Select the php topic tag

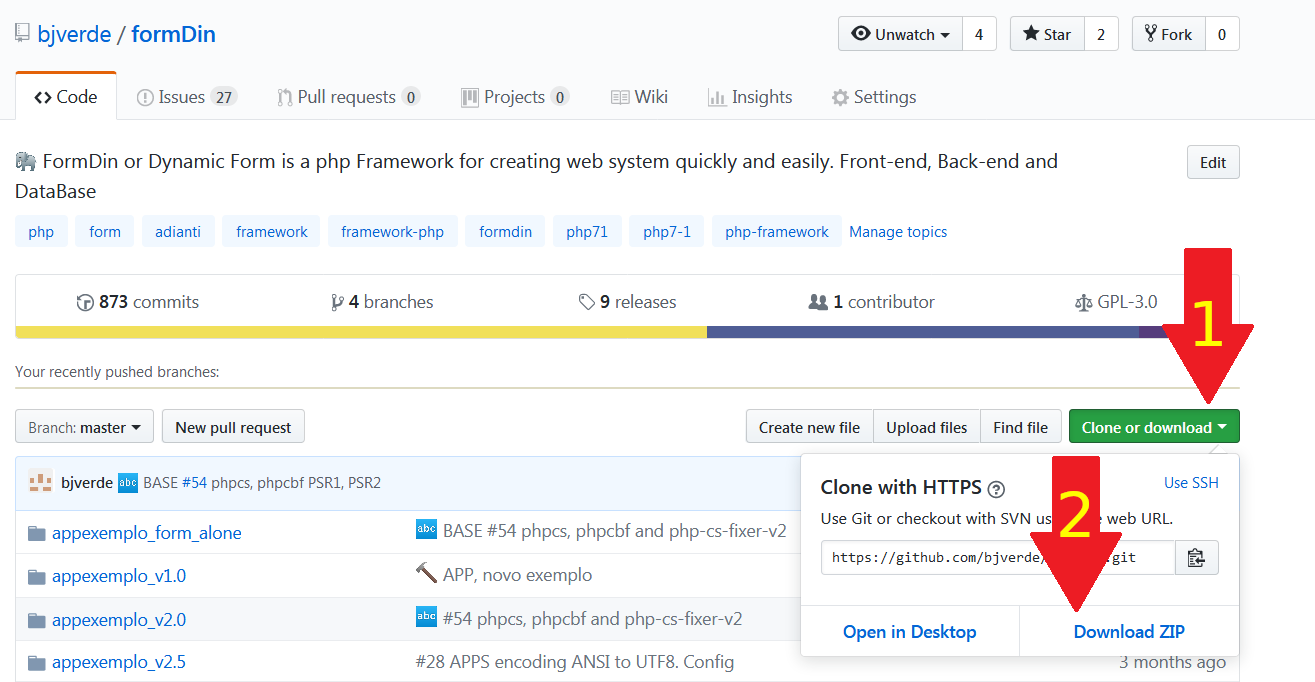tap(41, 231)
